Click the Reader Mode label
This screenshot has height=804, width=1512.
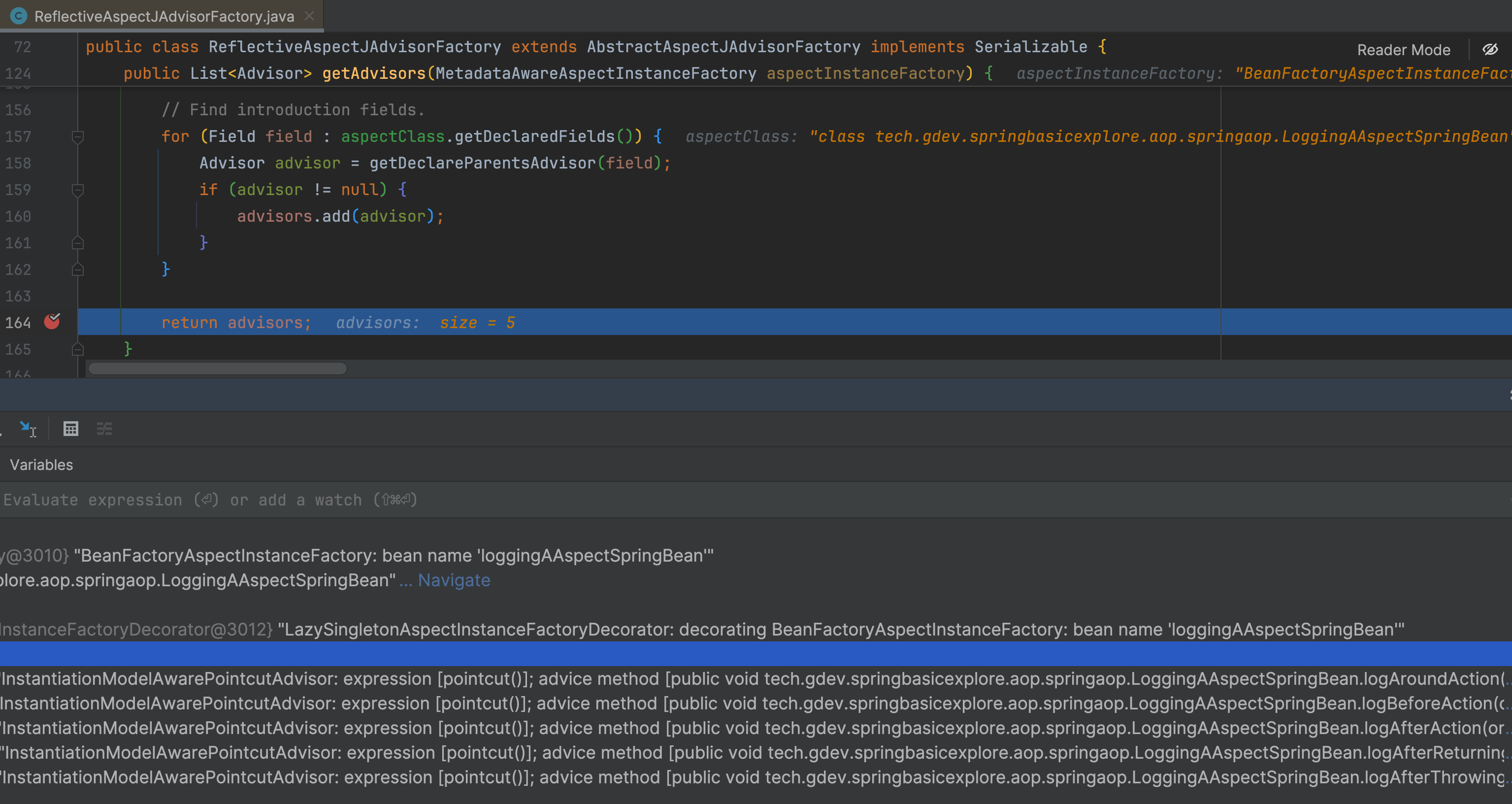[x=1404, y=50]
